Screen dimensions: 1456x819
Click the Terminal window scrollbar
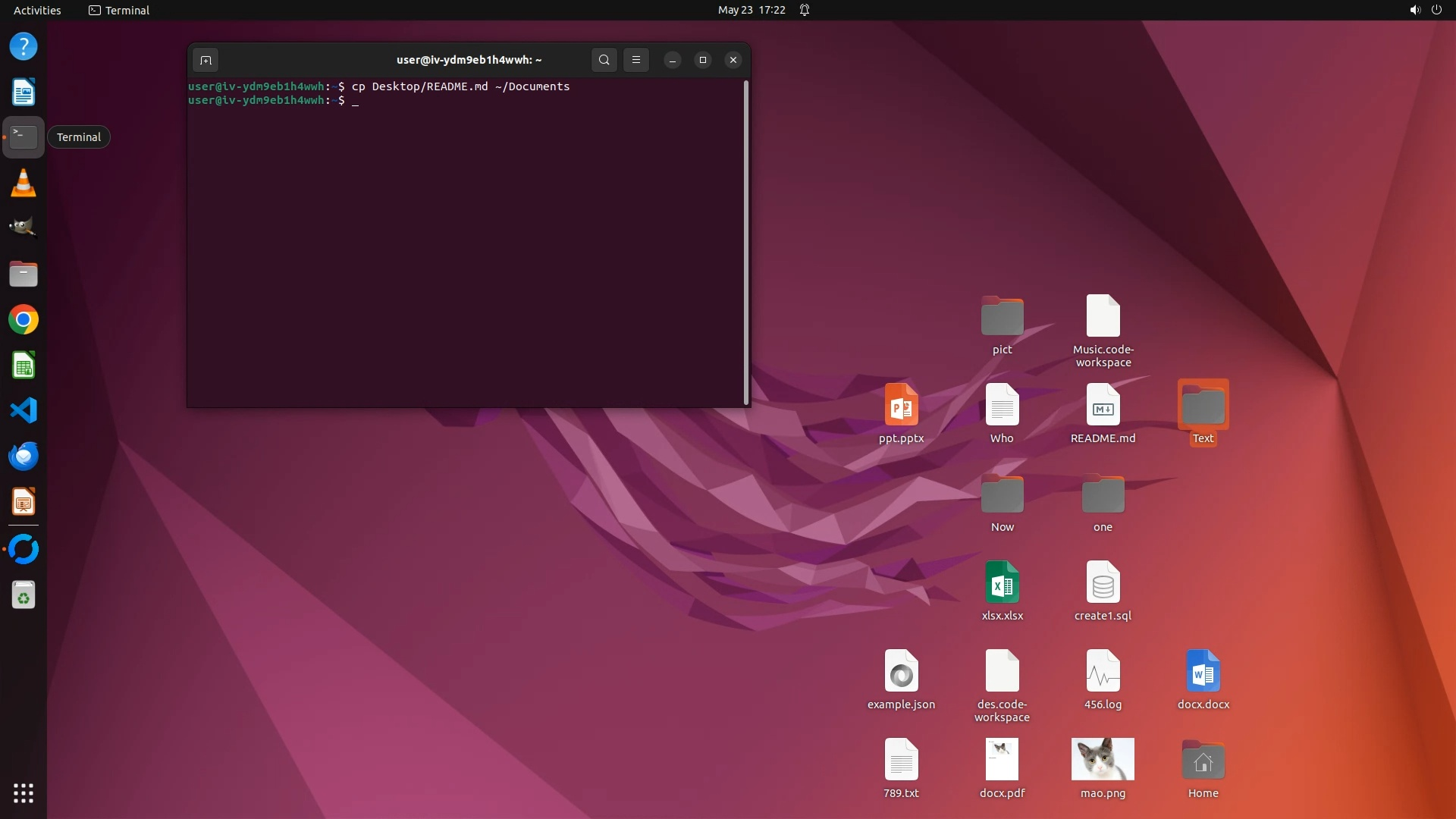click(746, 243)
